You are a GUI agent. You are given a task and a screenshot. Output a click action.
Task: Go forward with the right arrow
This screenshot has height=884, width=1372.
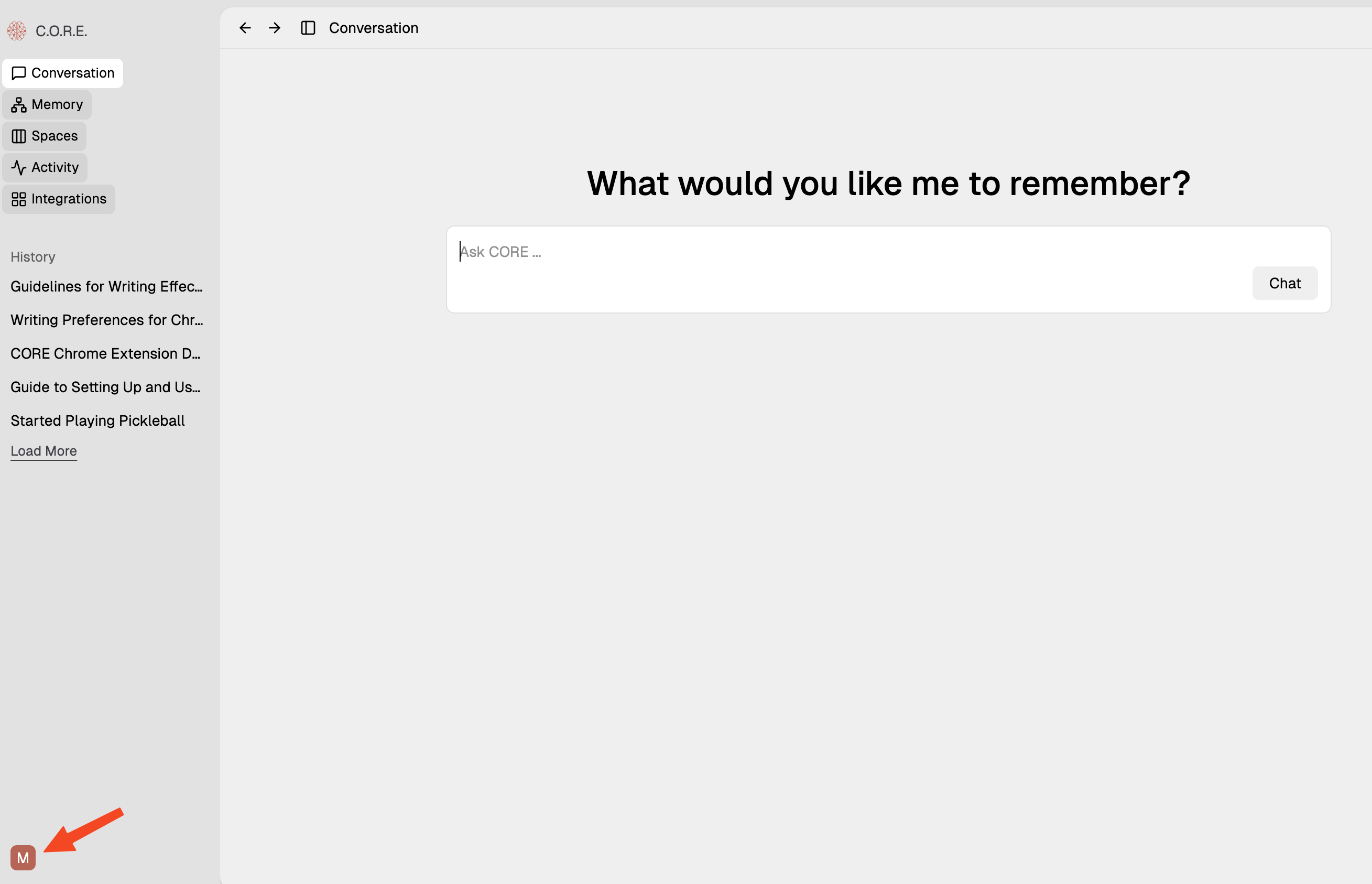tap(275, 28)
